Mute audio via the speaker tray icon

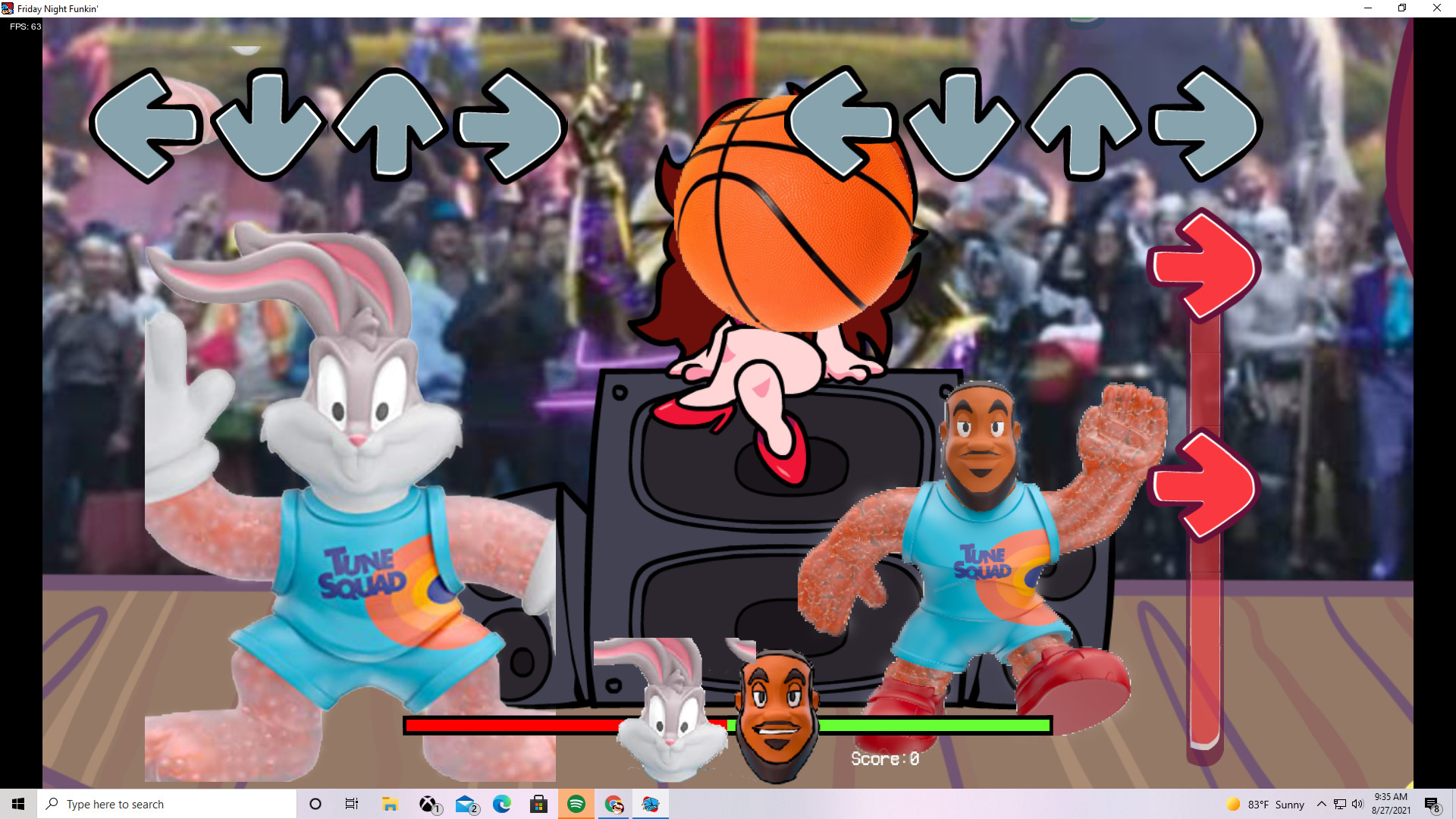pos(1357,804)
